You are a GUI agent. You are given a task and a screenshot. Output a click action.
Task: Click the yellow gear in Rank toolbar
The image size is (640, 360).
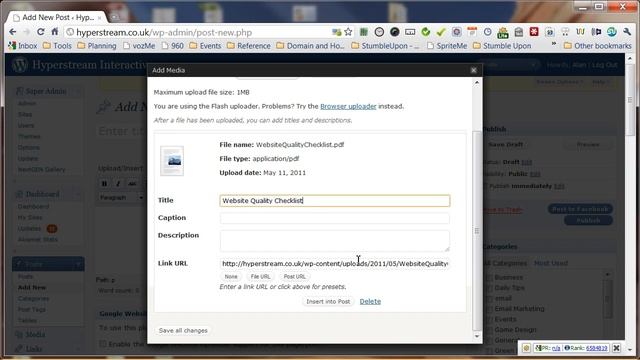click(x=526, y=348)
